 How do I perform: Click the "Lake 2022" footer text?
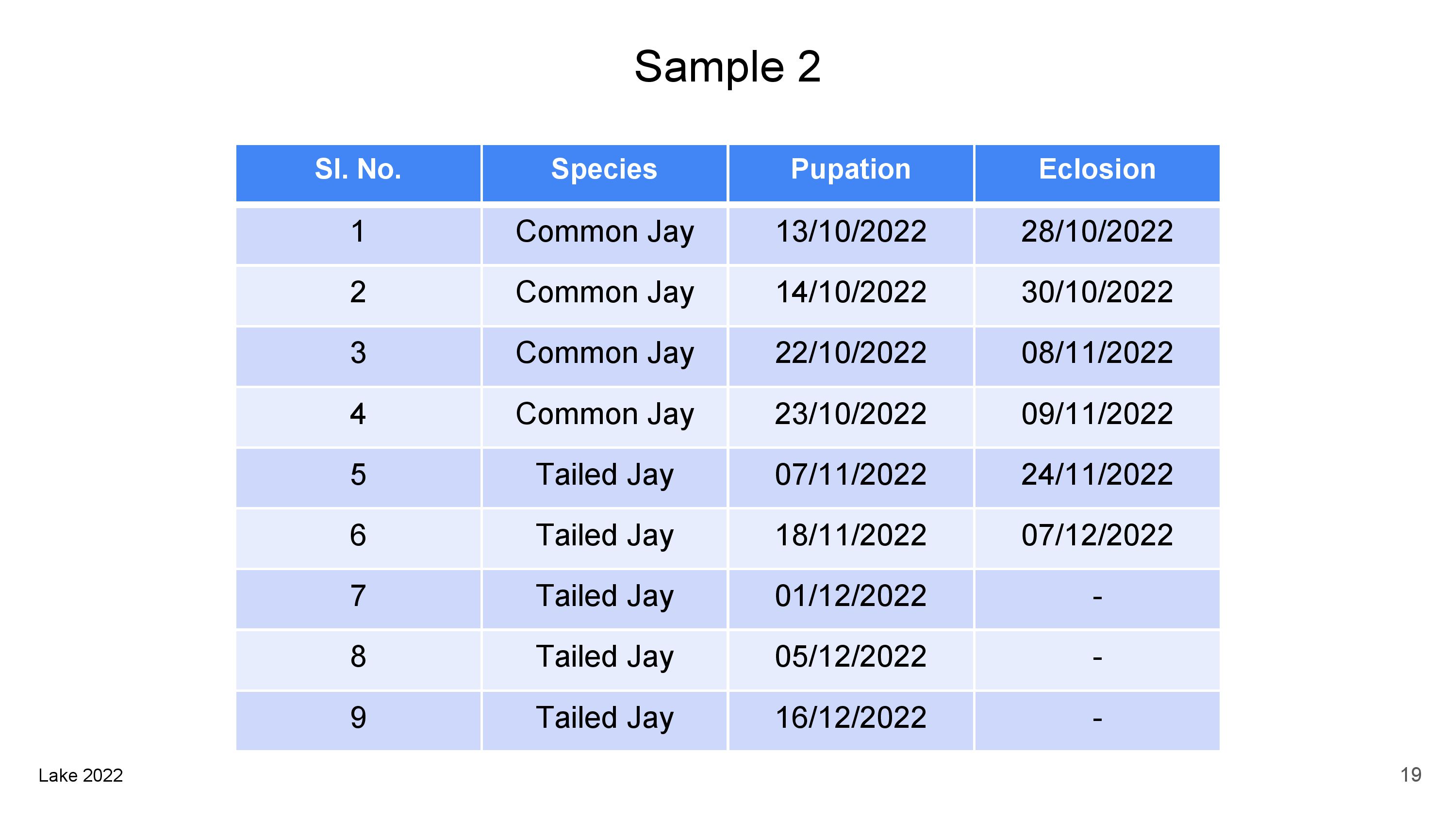[81, 775]
